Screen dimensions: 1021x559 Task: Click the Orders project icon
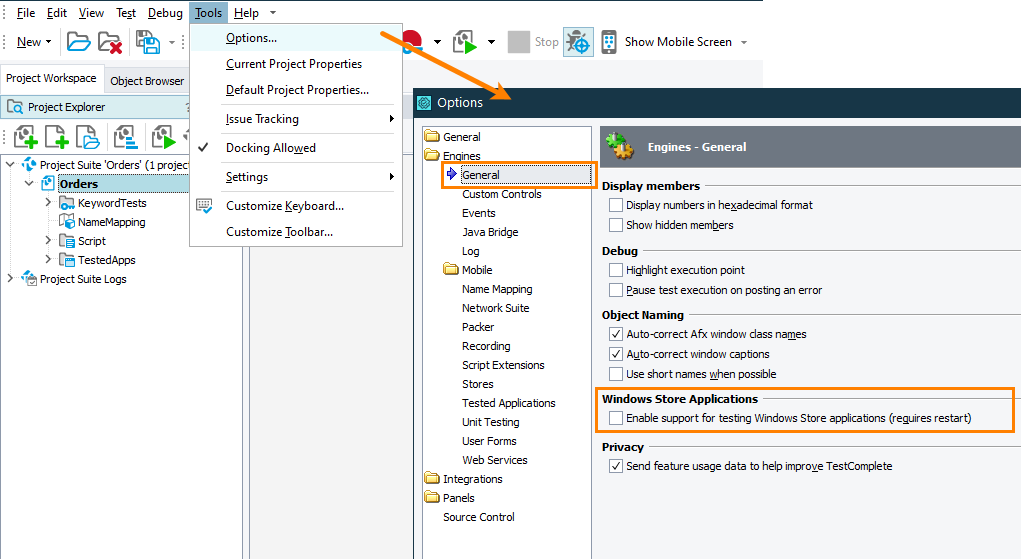tap(48, 184)
